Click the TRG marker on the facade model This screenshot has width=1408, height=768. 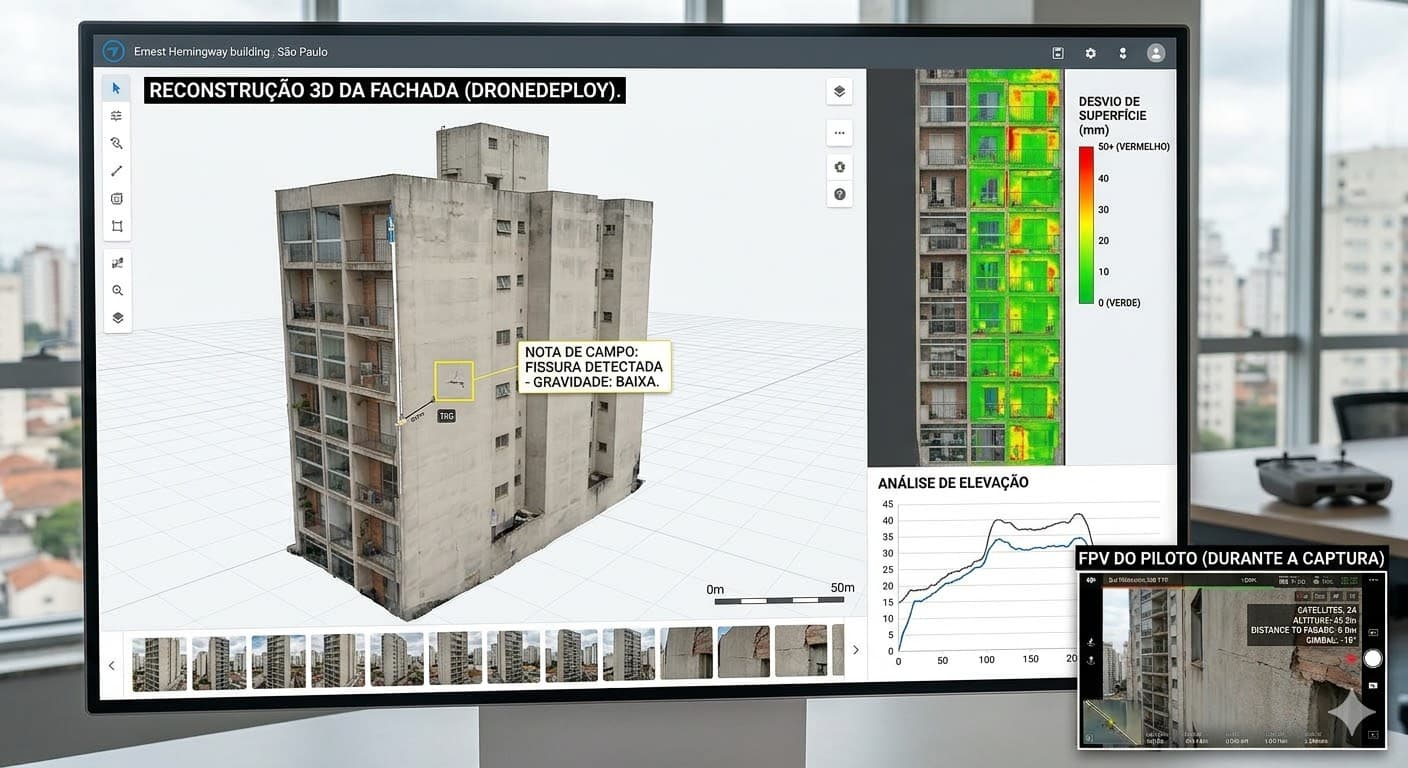tap(445, 415)
